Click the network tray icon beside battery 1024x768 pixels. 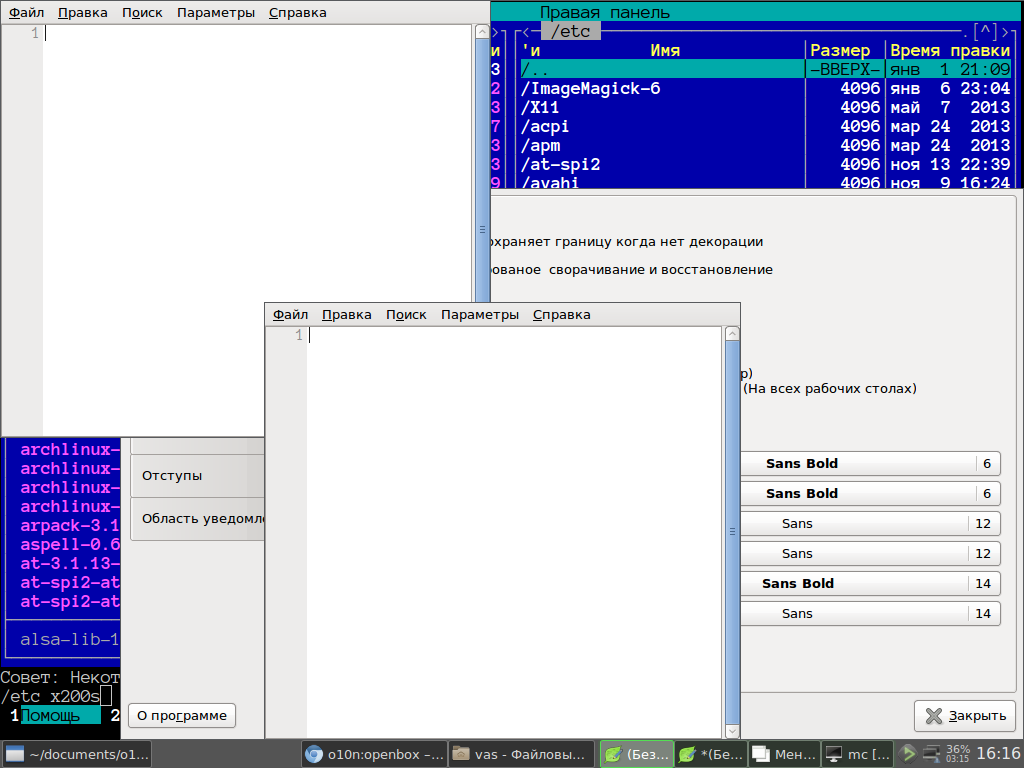tap(931, 753)
